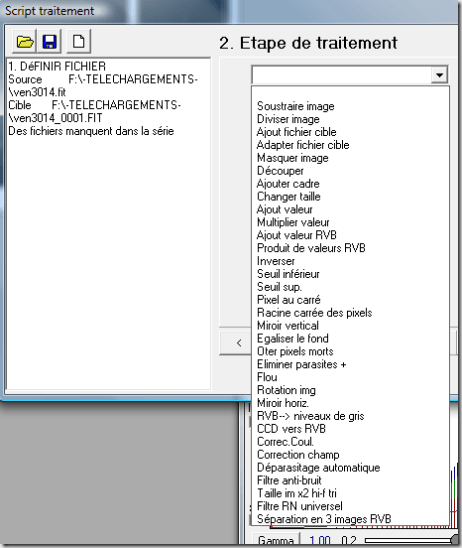Click the gamma slider track

coord(409,541)
